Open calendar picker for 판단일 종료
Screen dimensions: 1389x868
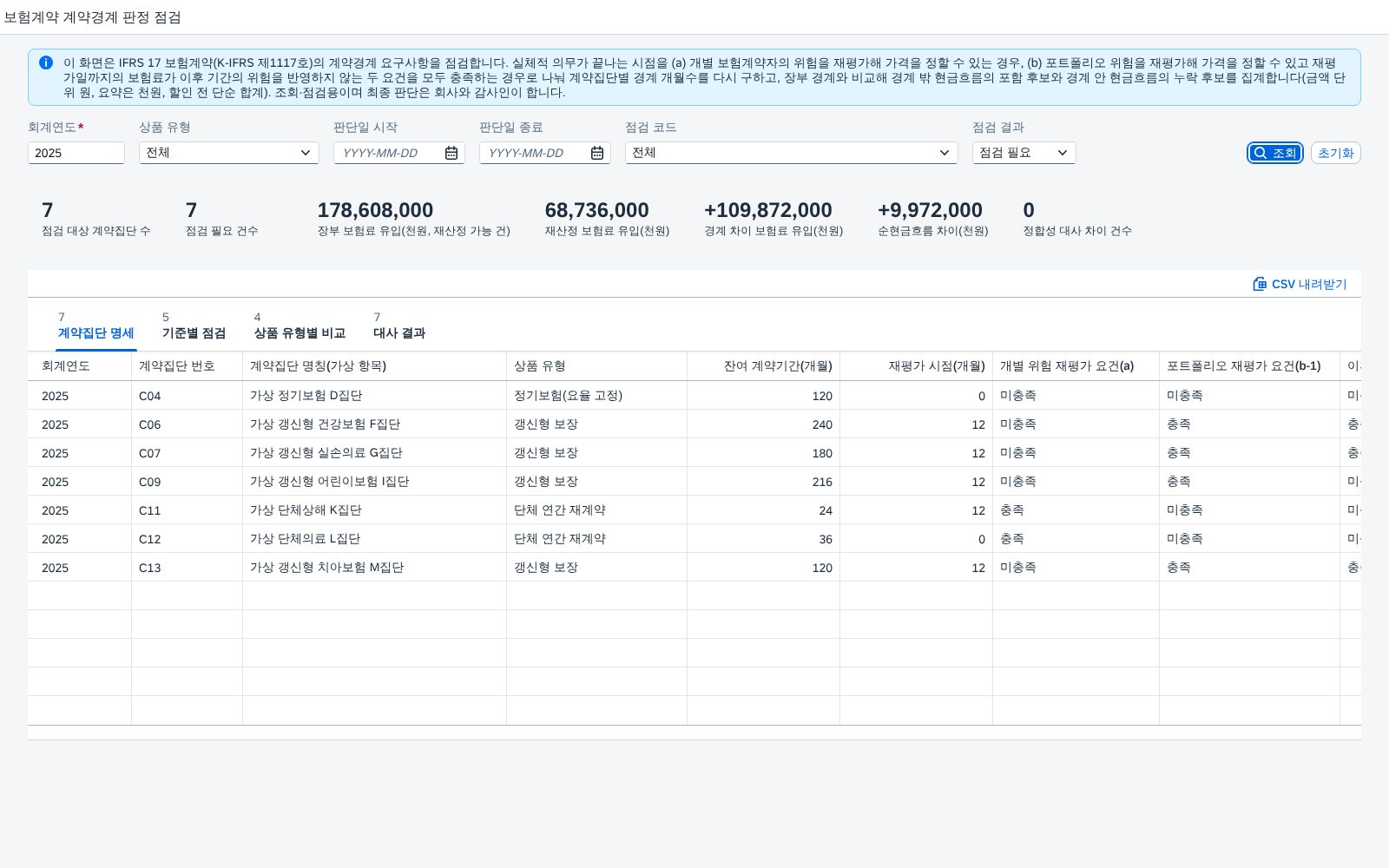coord(597,153)
